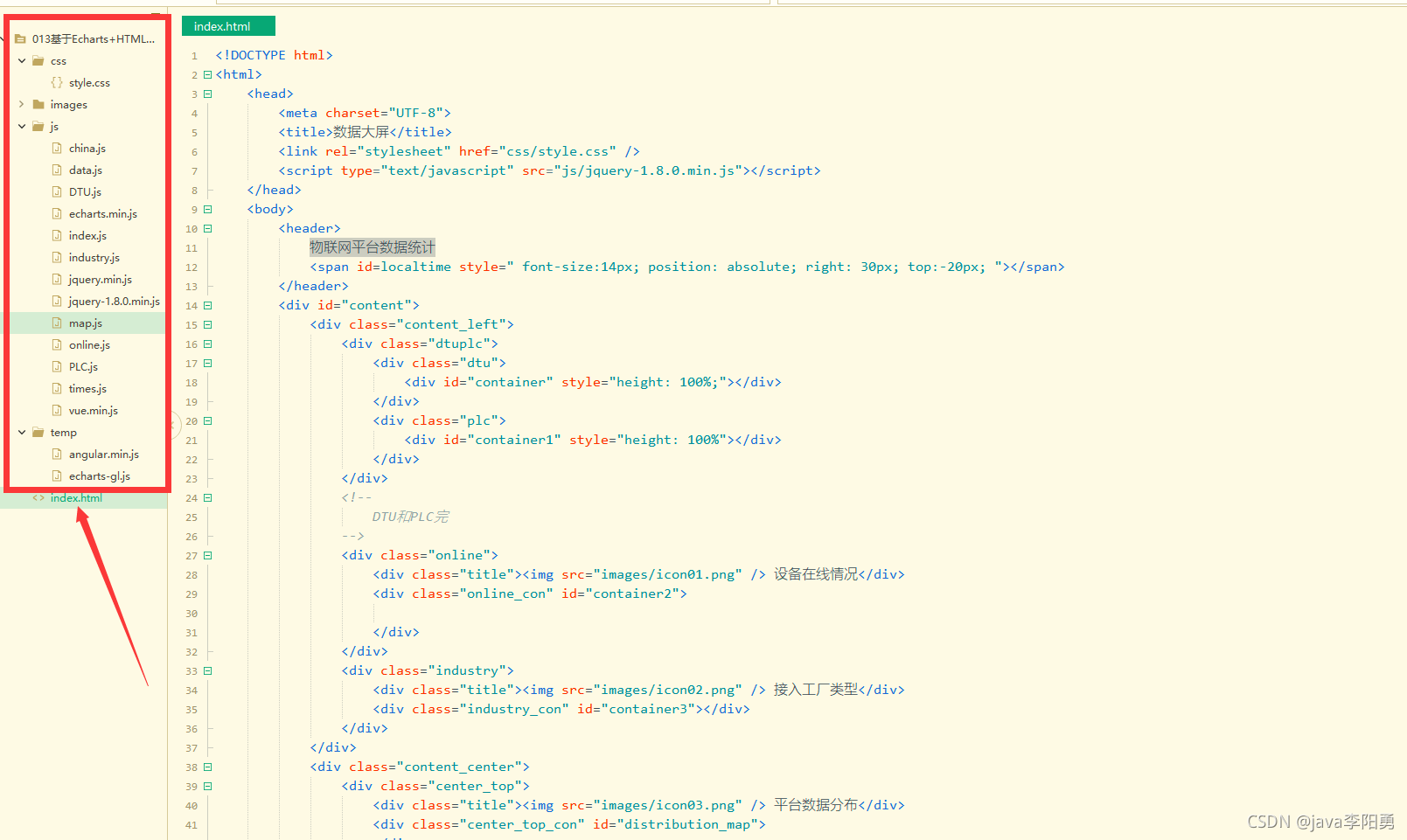This screenshot has width=1407, height=840.
Task: Click the images folder icon
Action: (x=38, y=105)
